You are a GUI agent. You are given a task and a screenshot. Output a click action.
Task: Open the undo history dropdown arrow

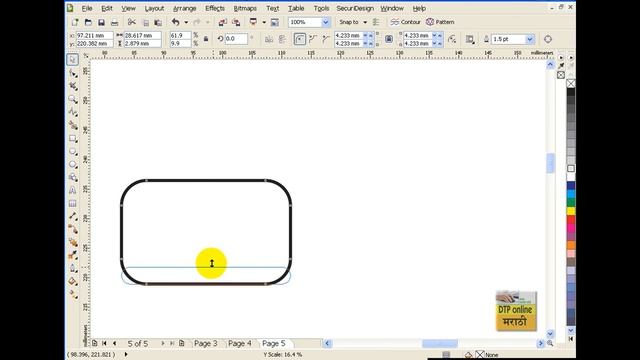click(186, 22)
